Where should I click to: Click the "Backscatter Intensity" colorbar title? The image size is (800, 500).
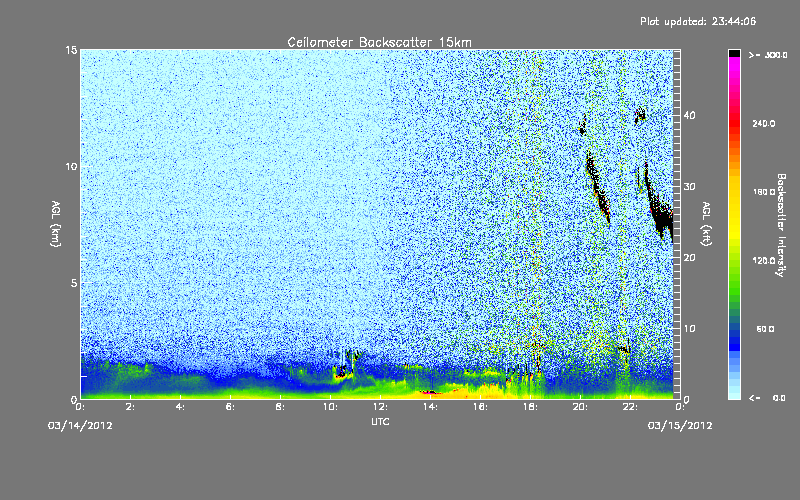click(781, 225)
